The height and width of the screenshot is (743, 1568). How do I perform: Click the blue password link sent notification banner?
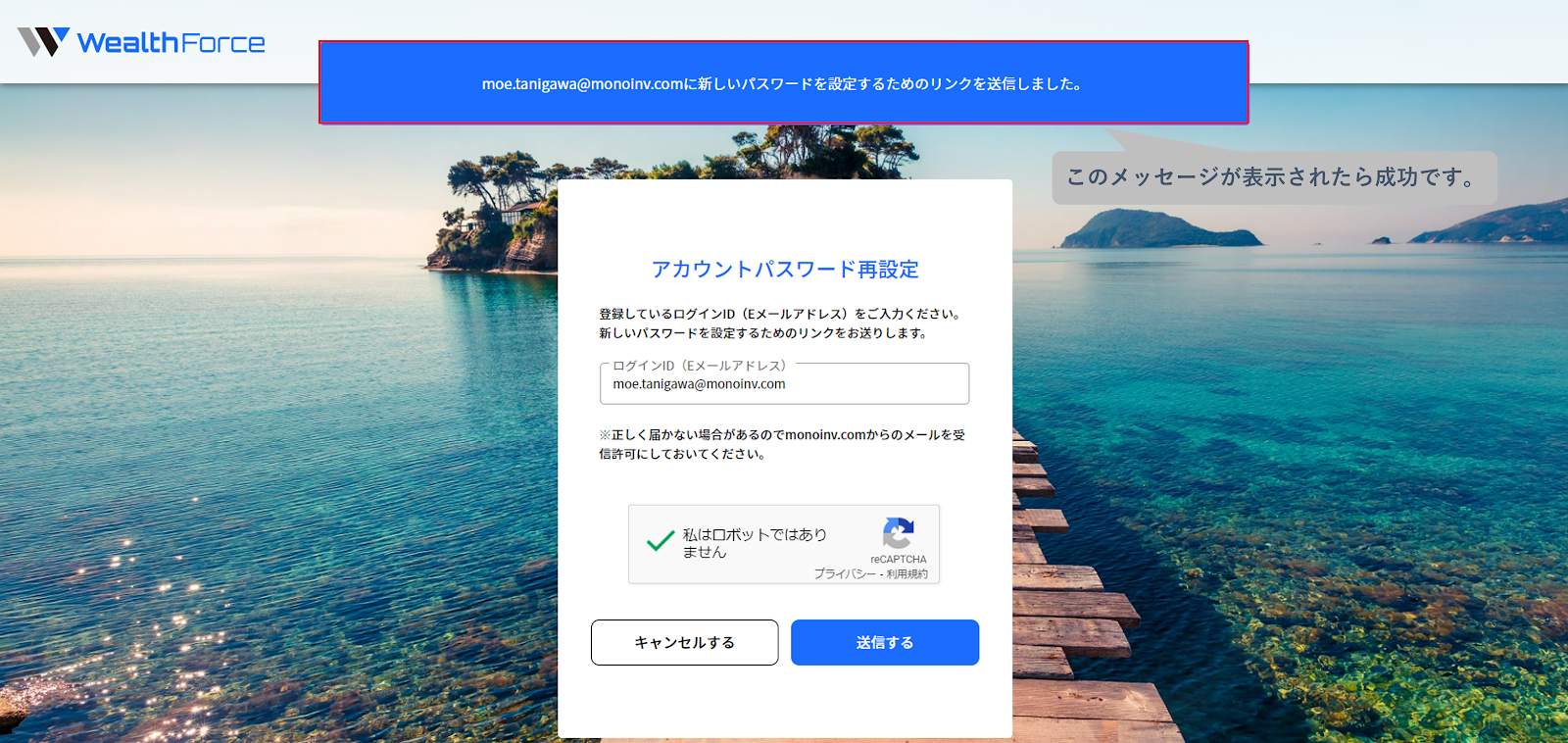783,82
